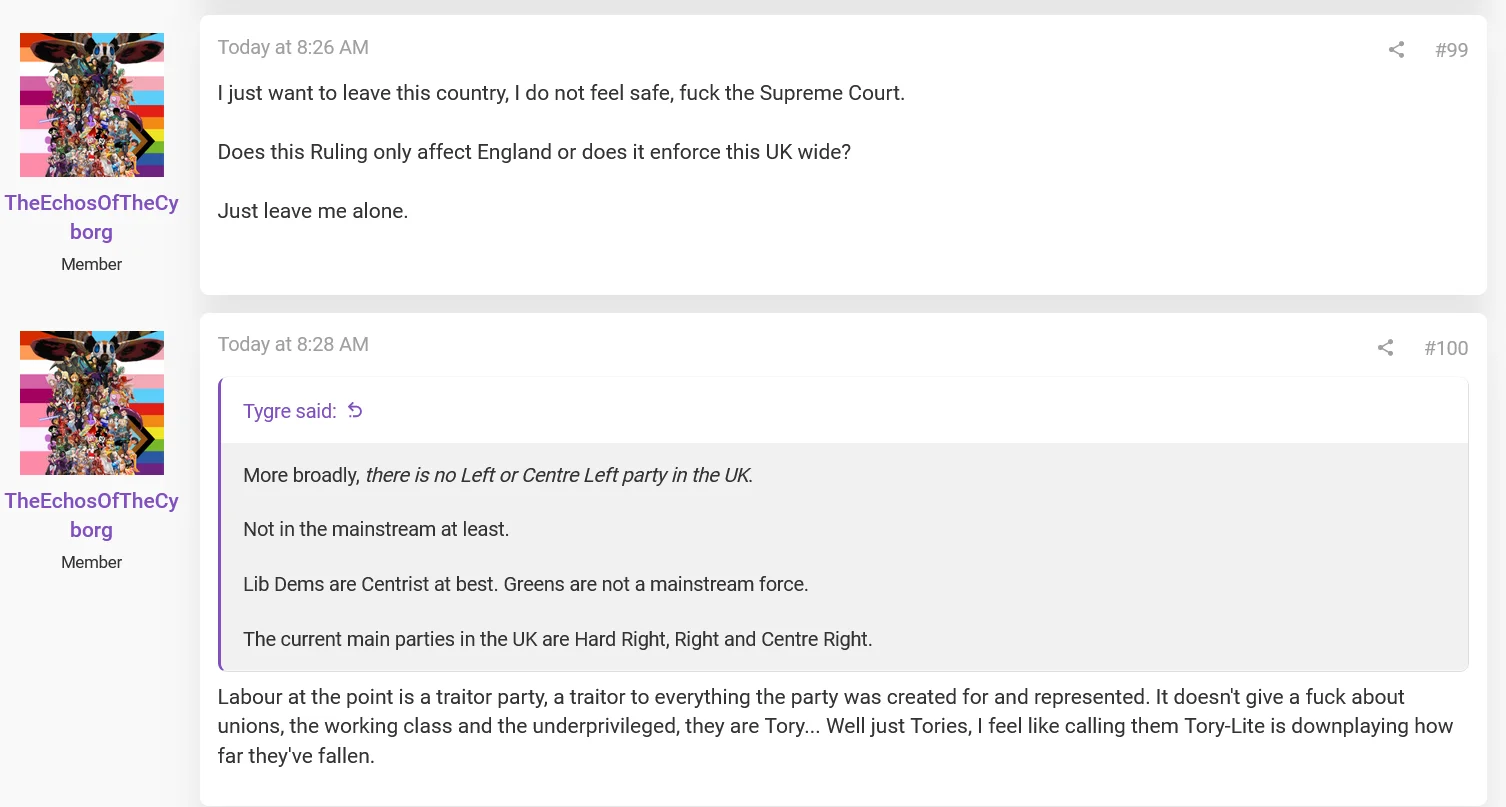Open TheEchosOfTheCyborg profile from first post

coord(92,217)
